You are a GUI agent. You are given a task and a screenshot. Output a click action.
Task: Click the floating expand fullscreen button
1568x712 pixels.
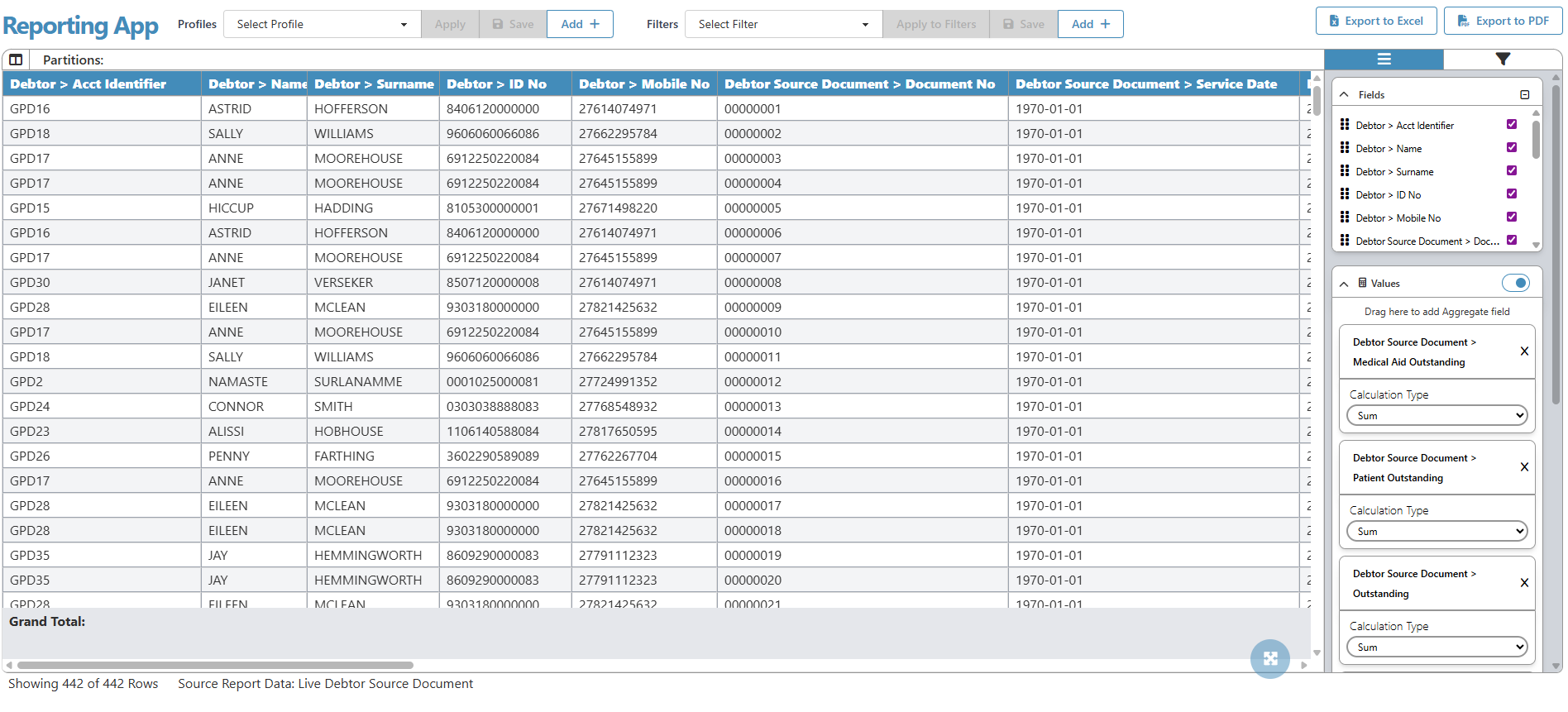(x=1269, y=658)
